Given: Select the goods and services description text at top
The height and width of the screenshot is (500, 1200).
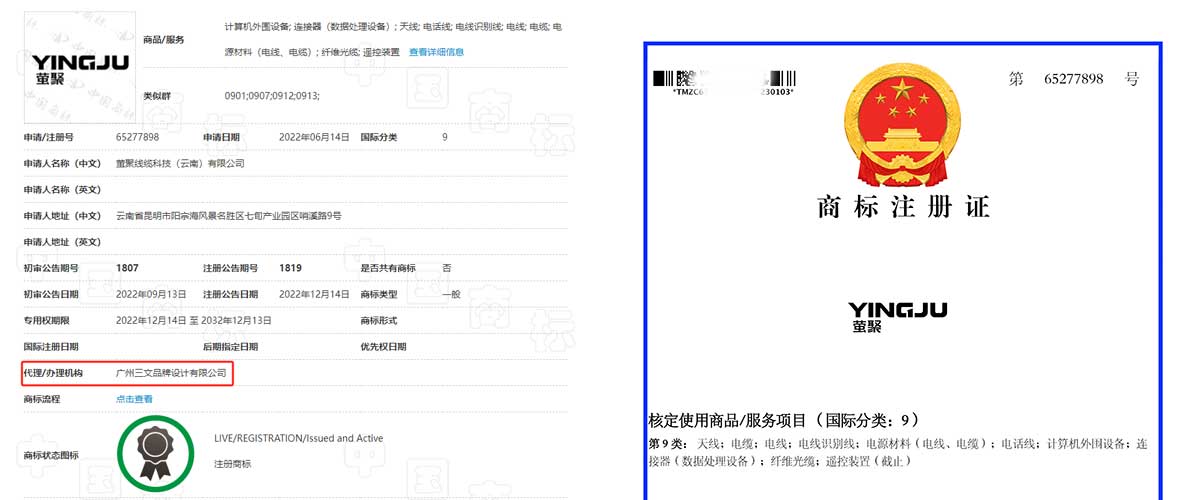Looking at the screenshot, I should [x=393, y=39].
